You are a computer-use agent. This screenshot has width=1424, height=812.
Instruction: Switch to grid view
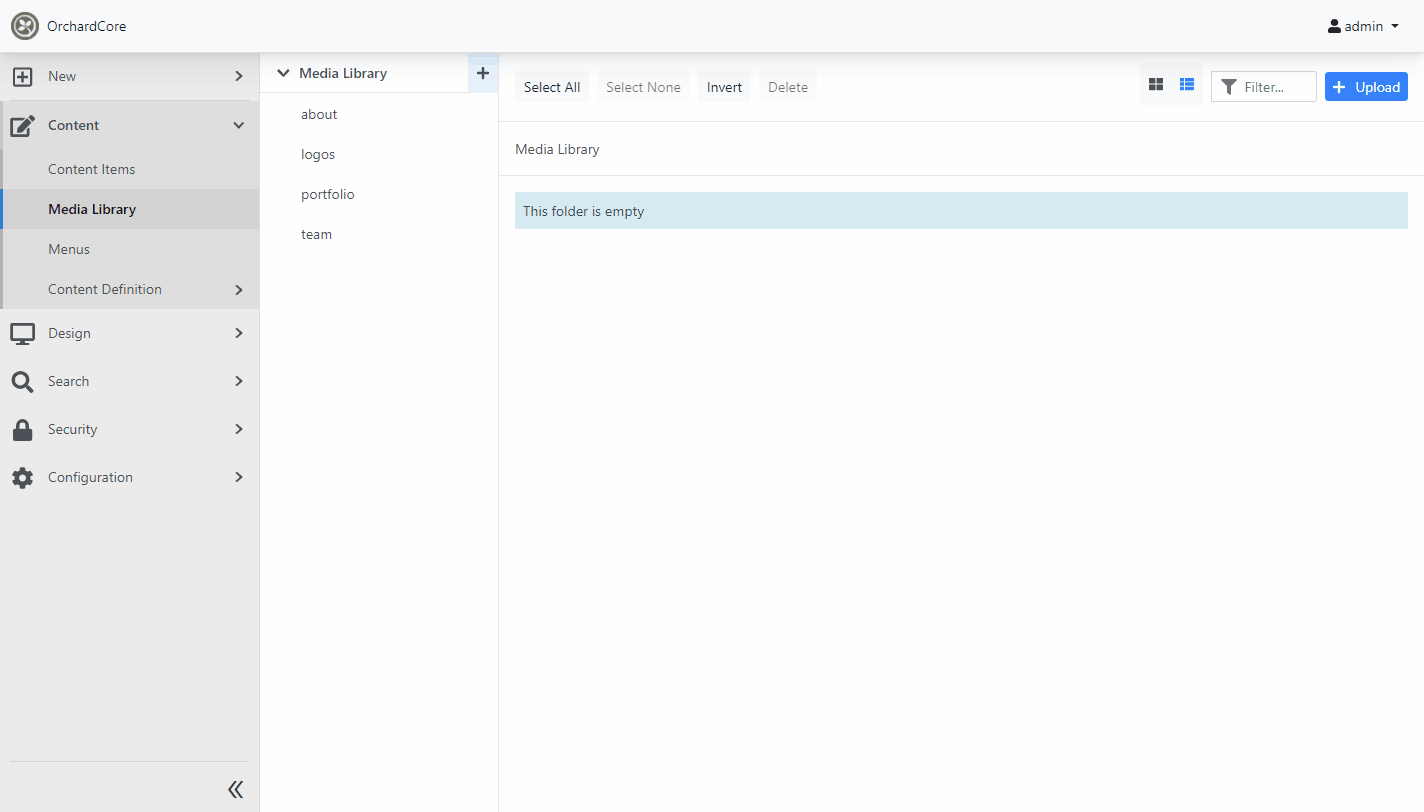coord(1156,85)
